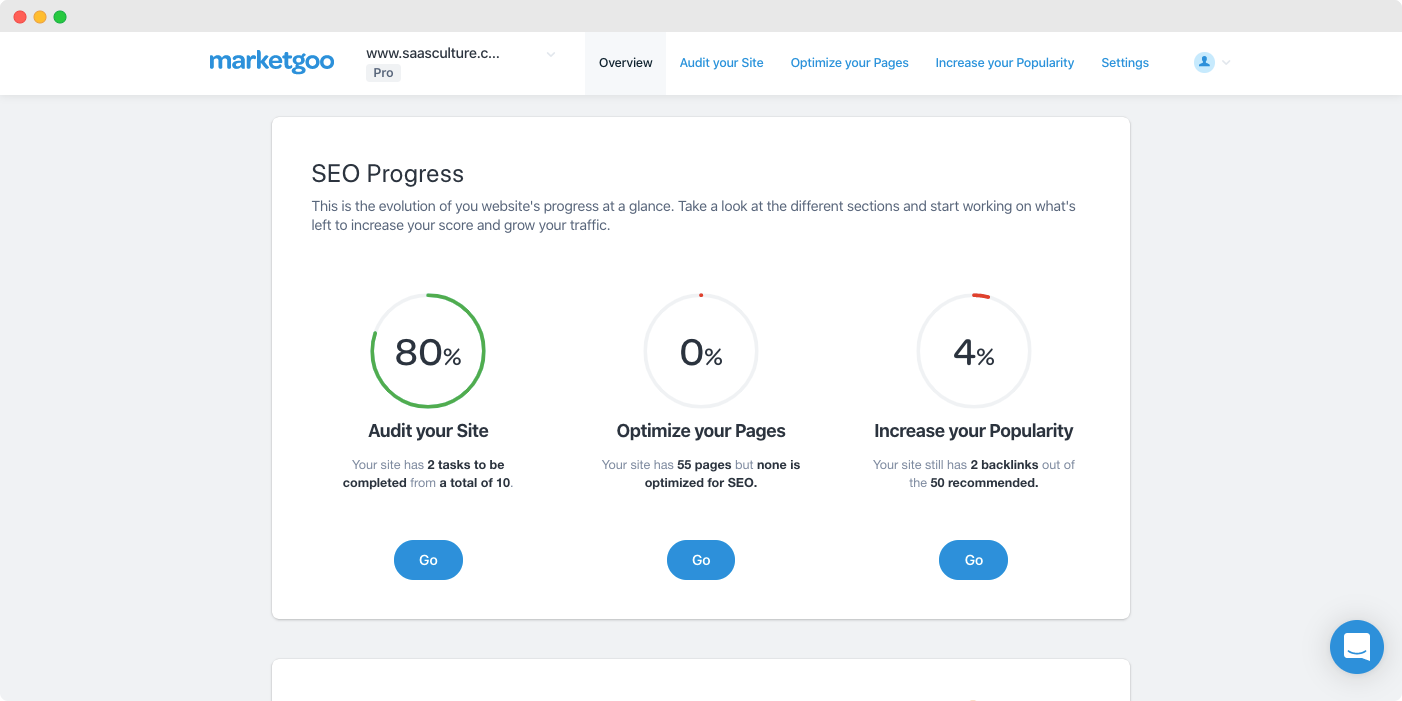Click the marketgoo logo
The width and height of the screenshot is (1402, 701).
[271, 62]
